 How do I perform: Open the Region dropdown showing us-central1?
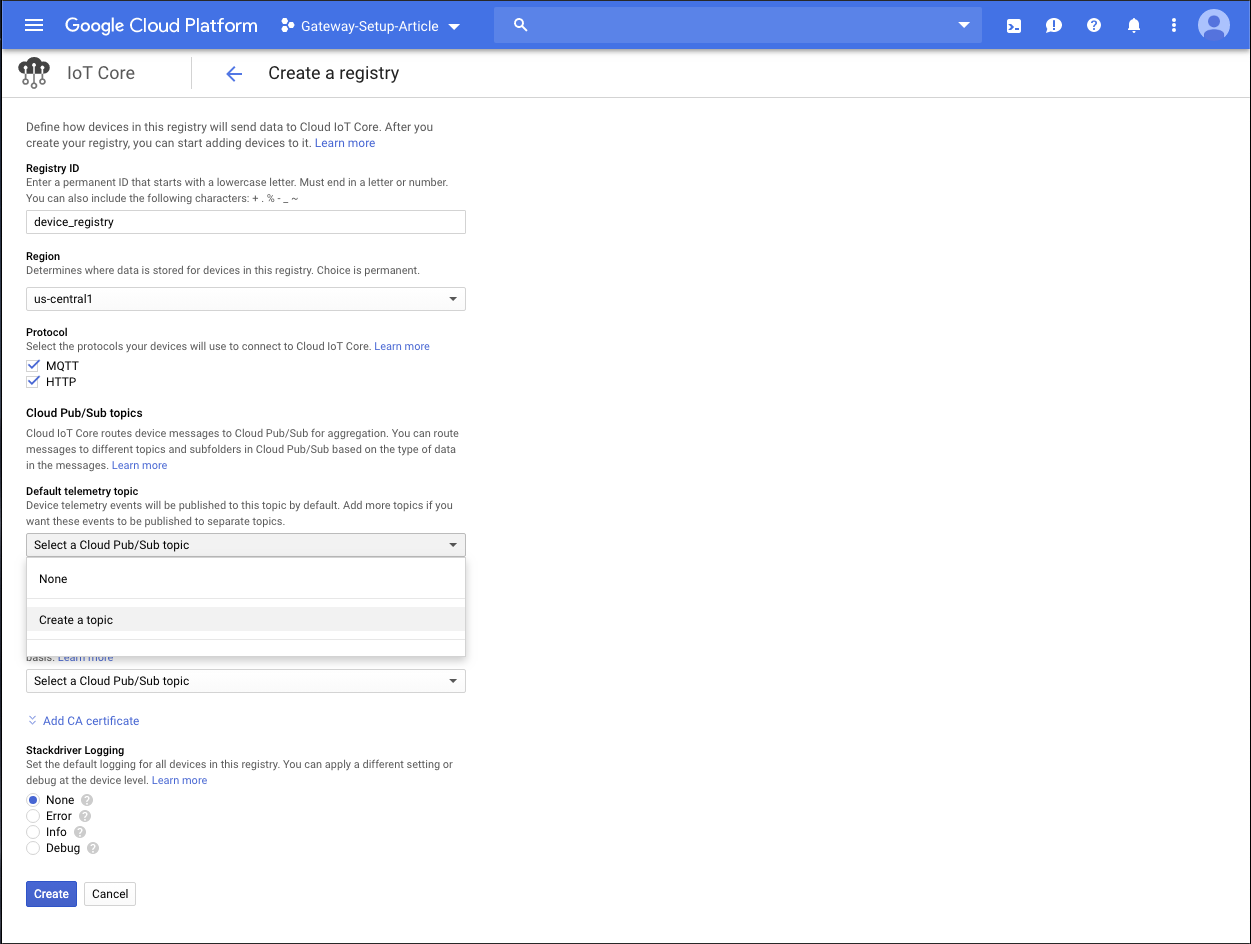click(245, 298)
